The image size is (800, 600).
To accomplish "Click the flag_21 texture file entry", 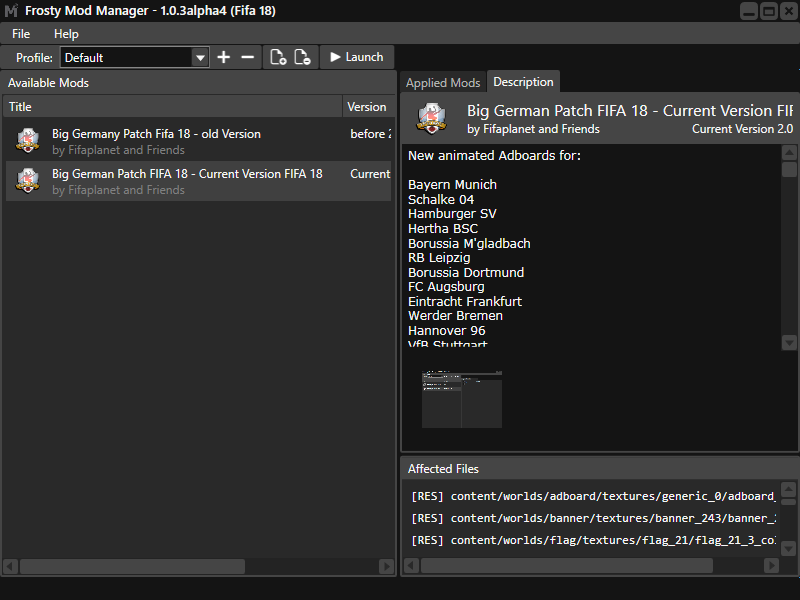I will point(593,540).
